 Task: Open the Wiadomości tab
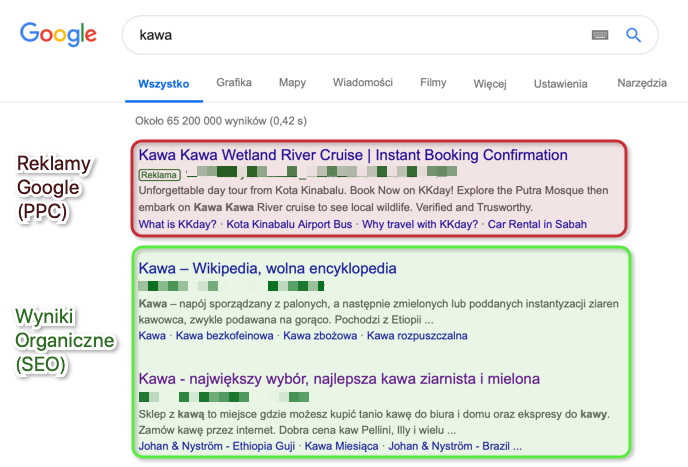[x=362, y=83]
